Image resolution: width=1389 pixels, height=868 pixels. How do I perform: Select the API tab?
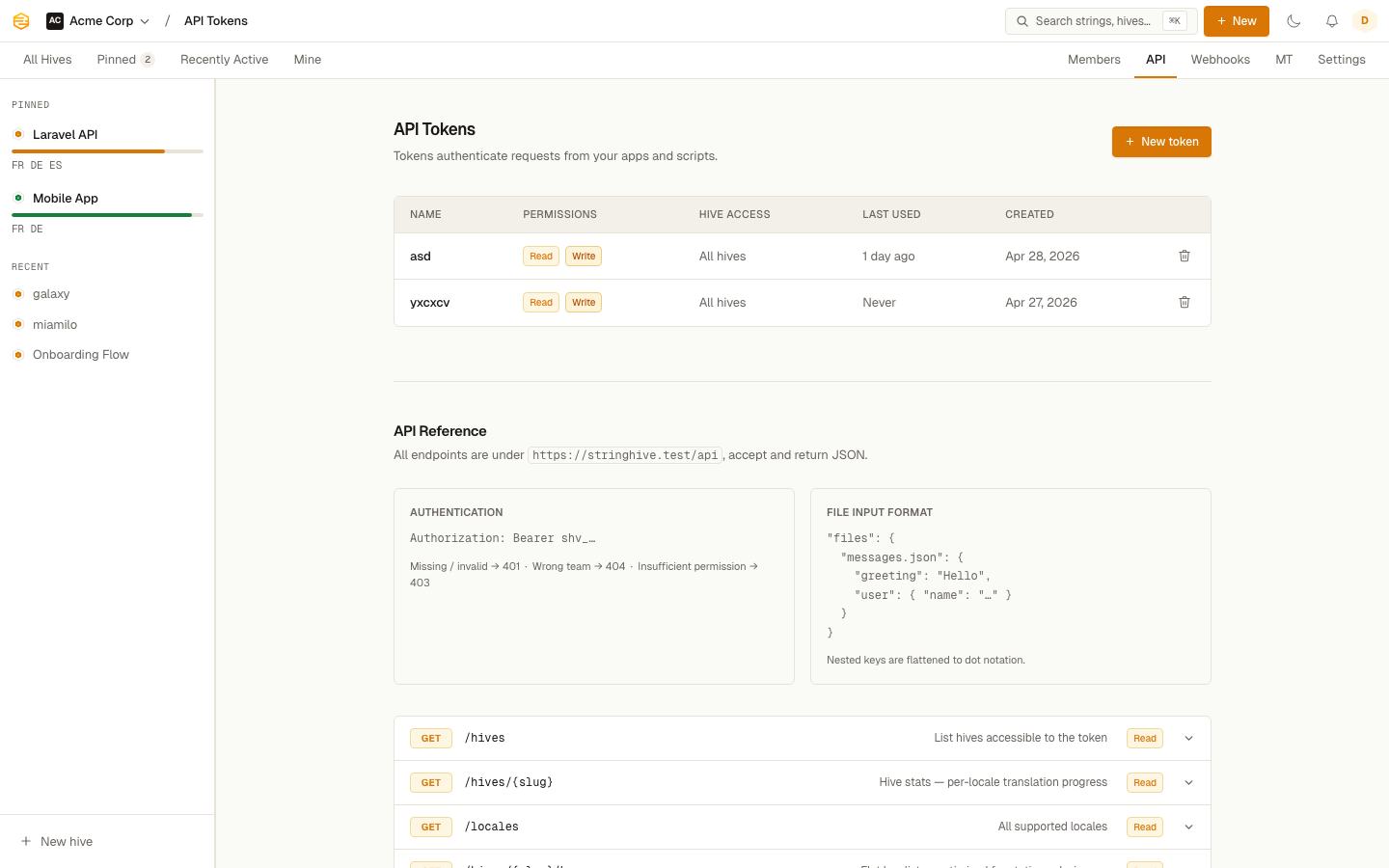(1156, 60)
